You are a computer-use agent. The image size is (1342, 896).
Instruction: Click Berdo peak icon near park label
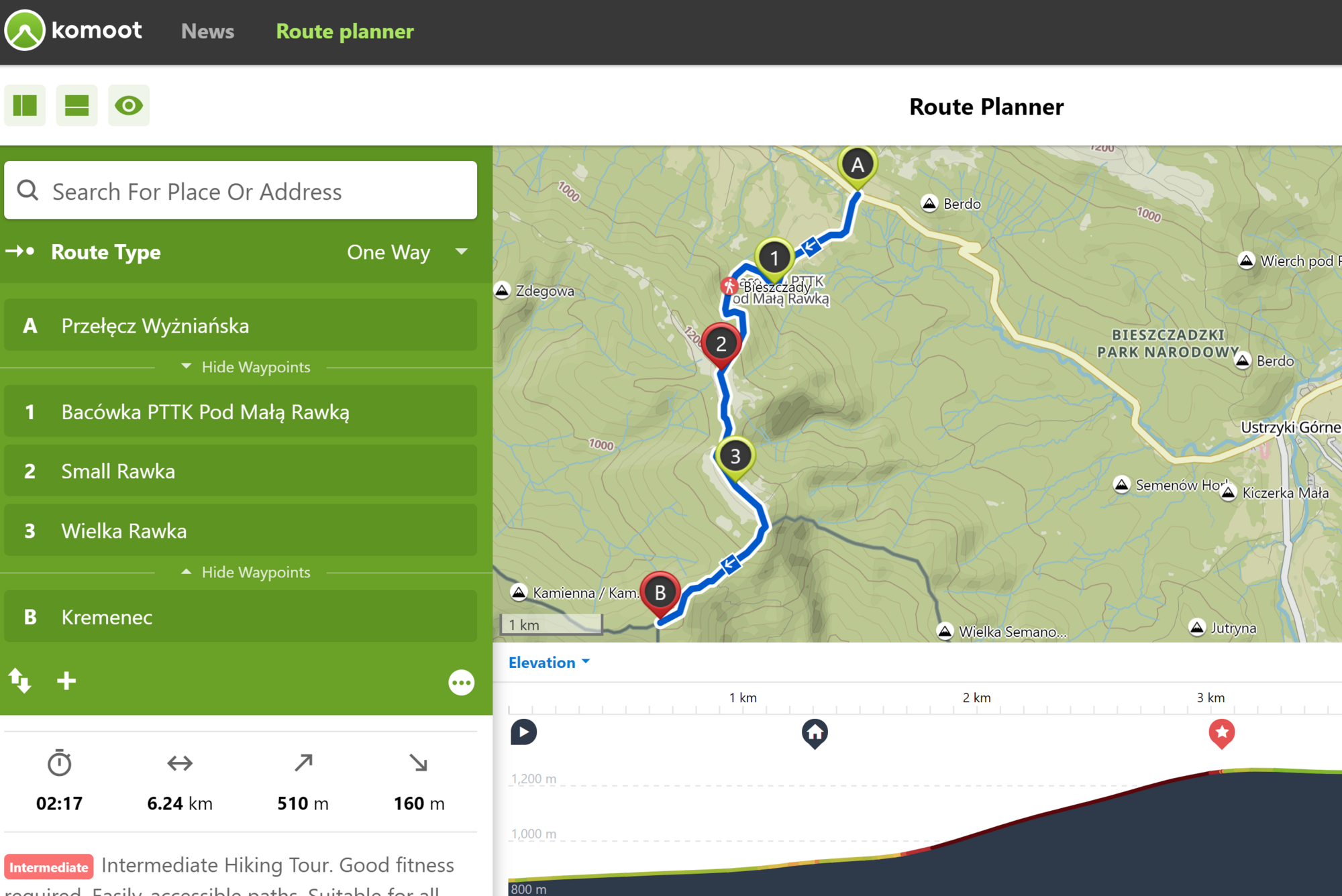(1243, 361)
